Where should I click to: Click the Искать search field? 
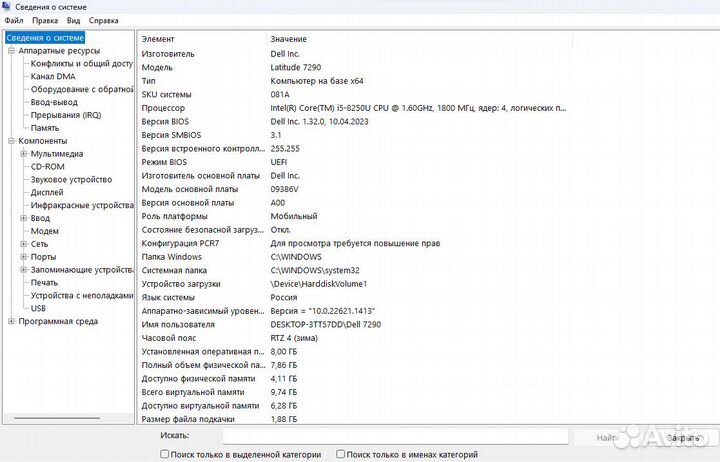395,436
